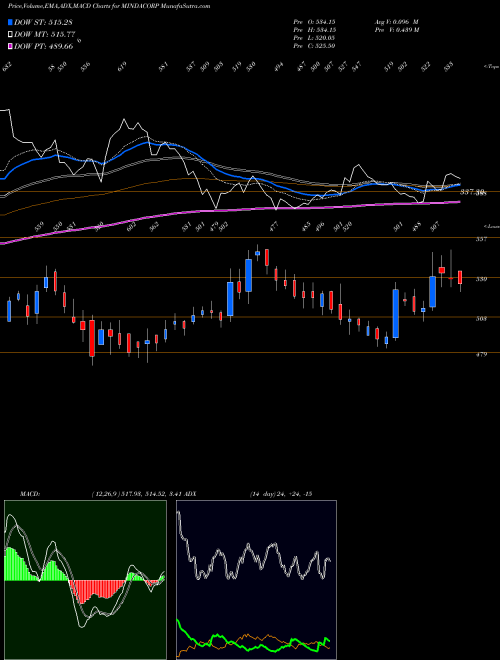
Task: Select the DOW MT: 515.77 label
Action: pyautogui.click(x=44, y=35)
